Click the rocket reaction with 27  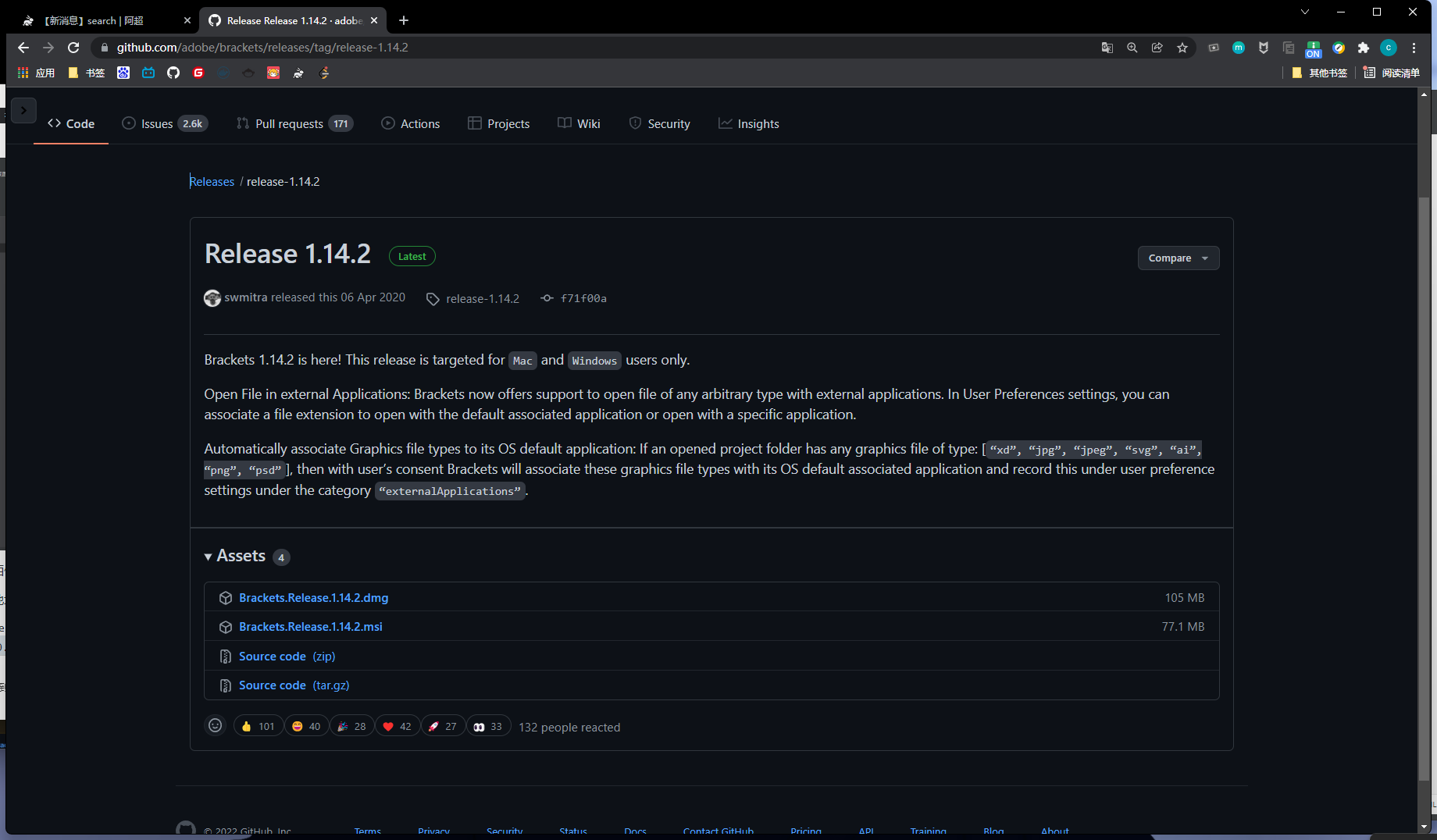[443, 726]
